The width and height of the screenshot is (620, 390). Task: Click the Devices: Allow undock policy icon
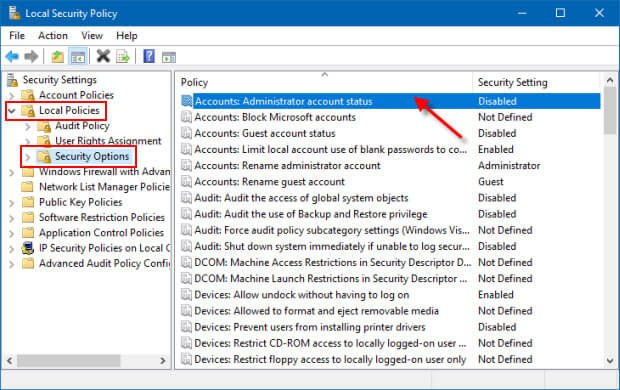tap(186, 295)
